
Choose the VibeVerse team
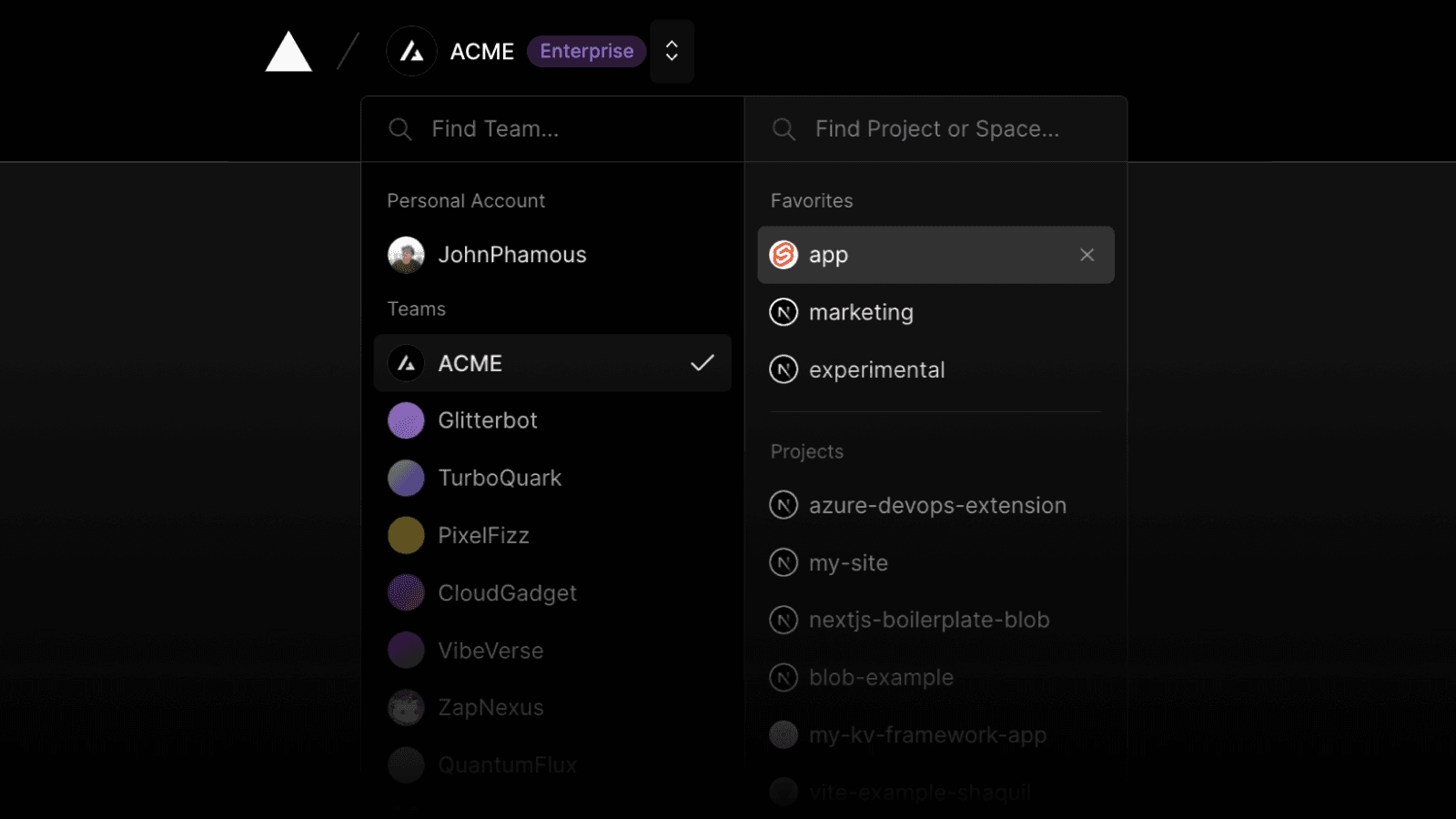coord(490,651)
